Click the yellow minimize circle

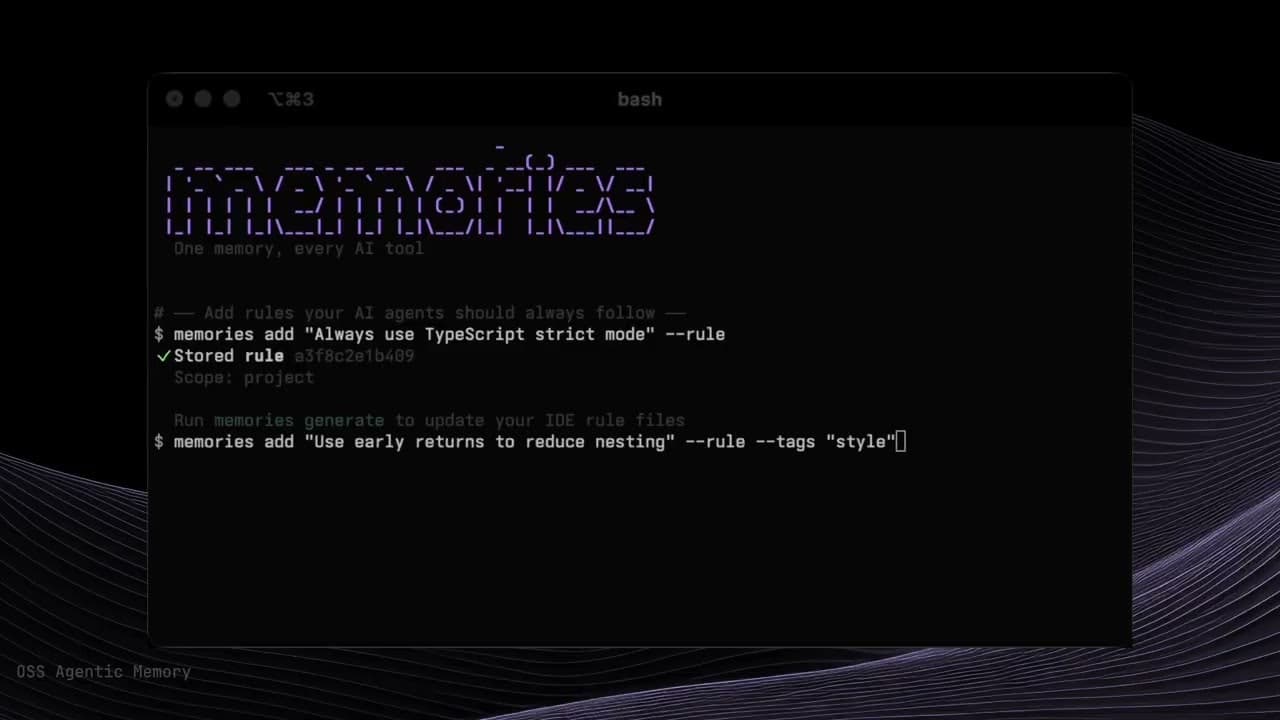coord(202,99)
